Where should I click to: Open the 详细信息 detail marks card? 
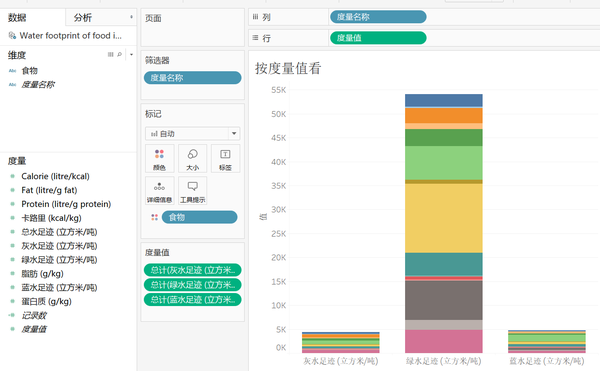click(160, 190)
